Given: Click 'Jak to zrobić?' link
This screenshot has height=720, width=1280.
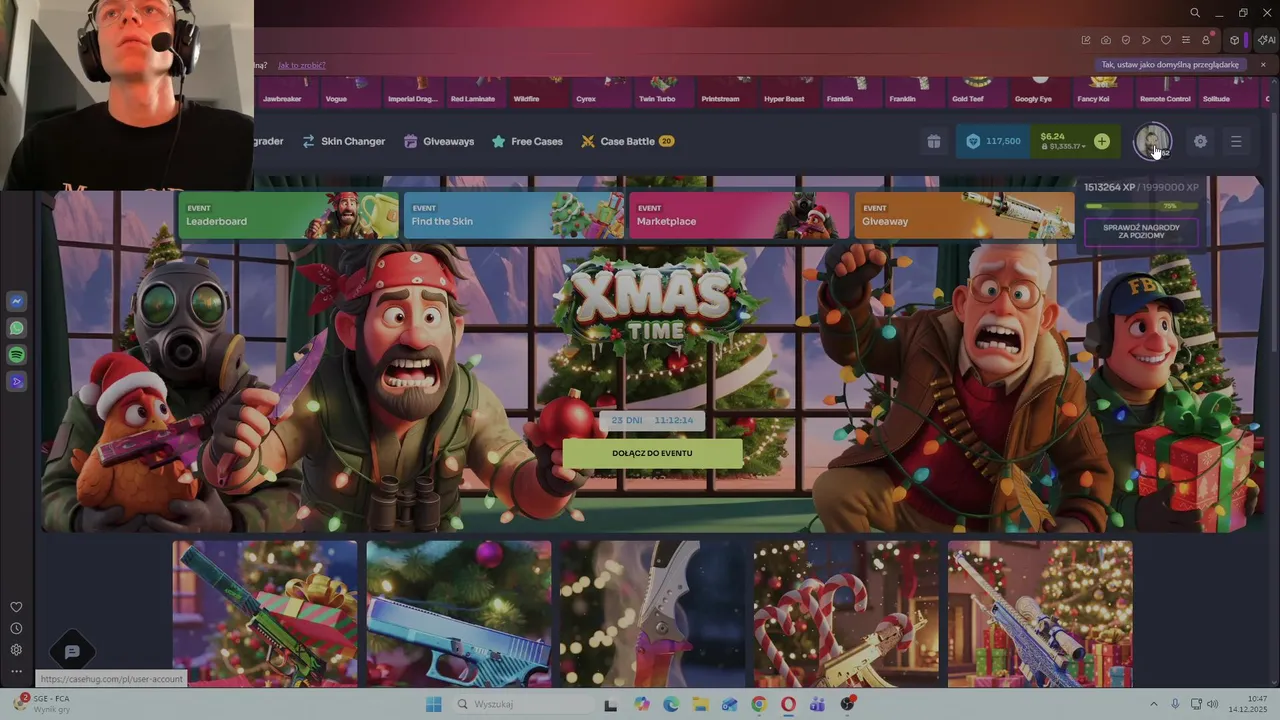Looking at the screenshot, I should (x=301, y=65).
